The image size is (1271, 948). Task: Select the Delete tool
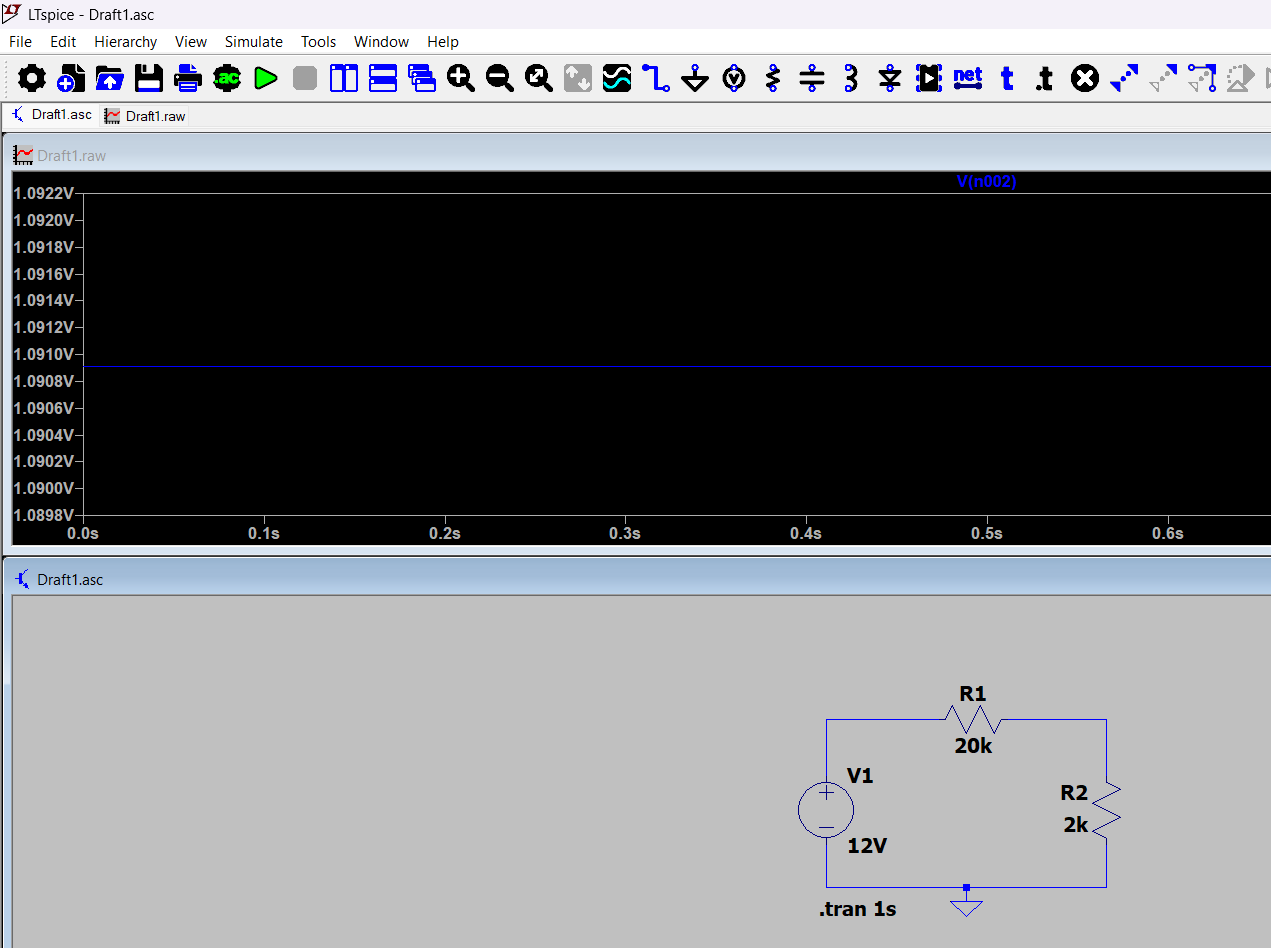pyautogui.click(x=1085, y=78)
